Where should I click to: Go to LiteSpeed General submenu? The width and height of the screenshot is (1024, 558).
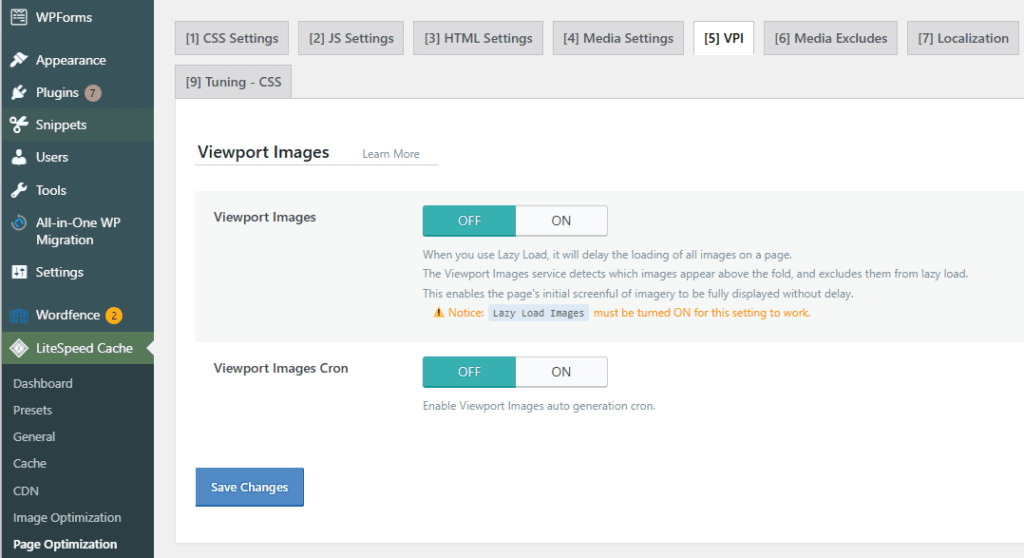coord(34,436)
